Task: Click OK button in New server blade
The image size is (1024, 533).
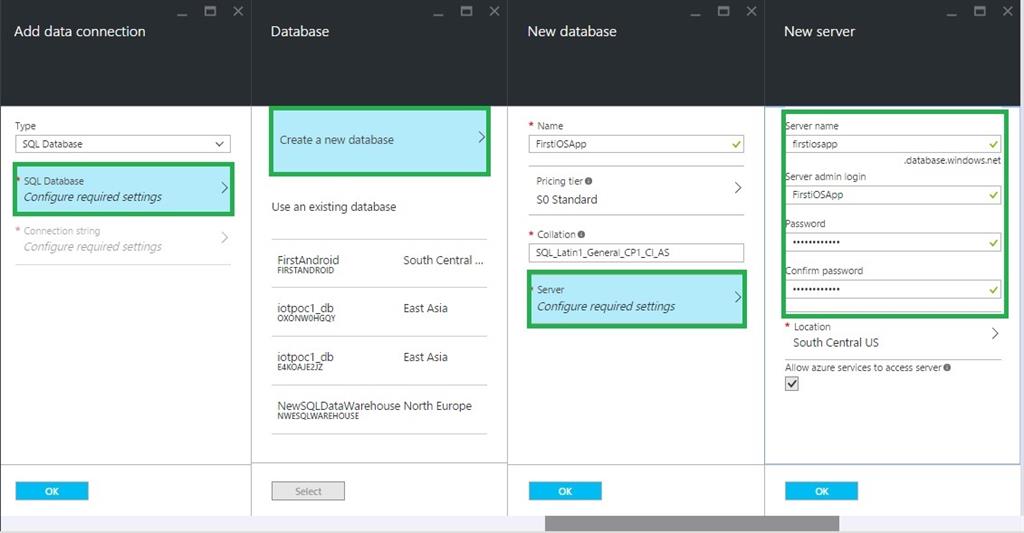Action: click(821, 491)
